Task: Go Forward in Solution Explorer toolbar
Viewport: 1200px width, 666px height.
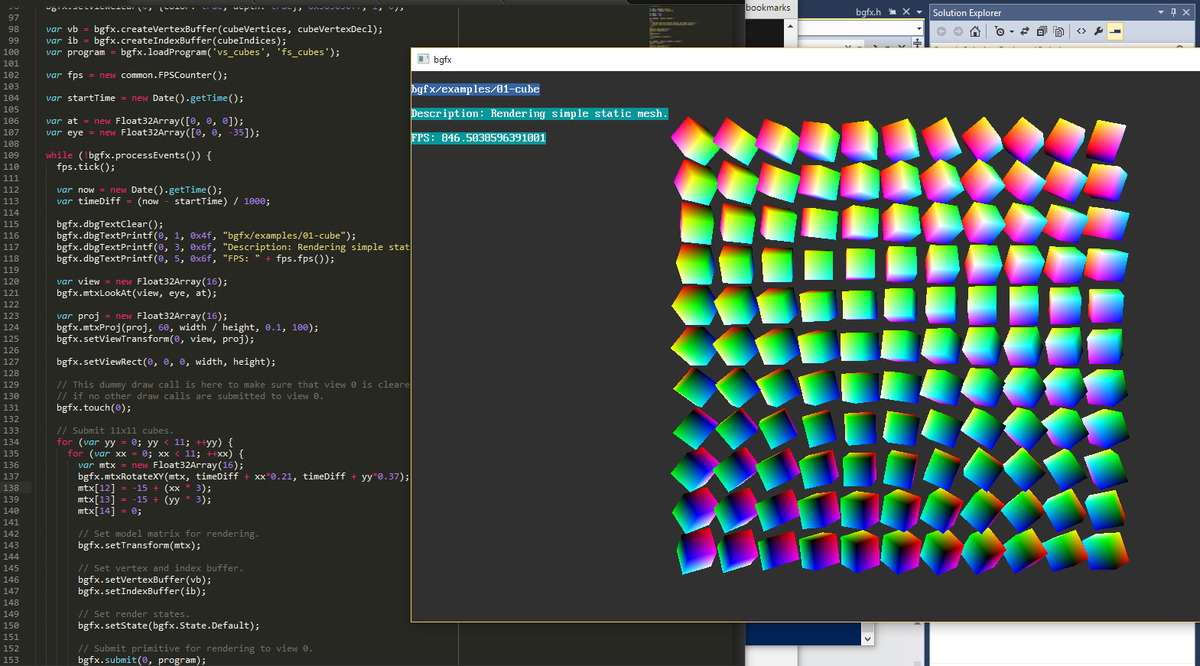Action: 958,32
